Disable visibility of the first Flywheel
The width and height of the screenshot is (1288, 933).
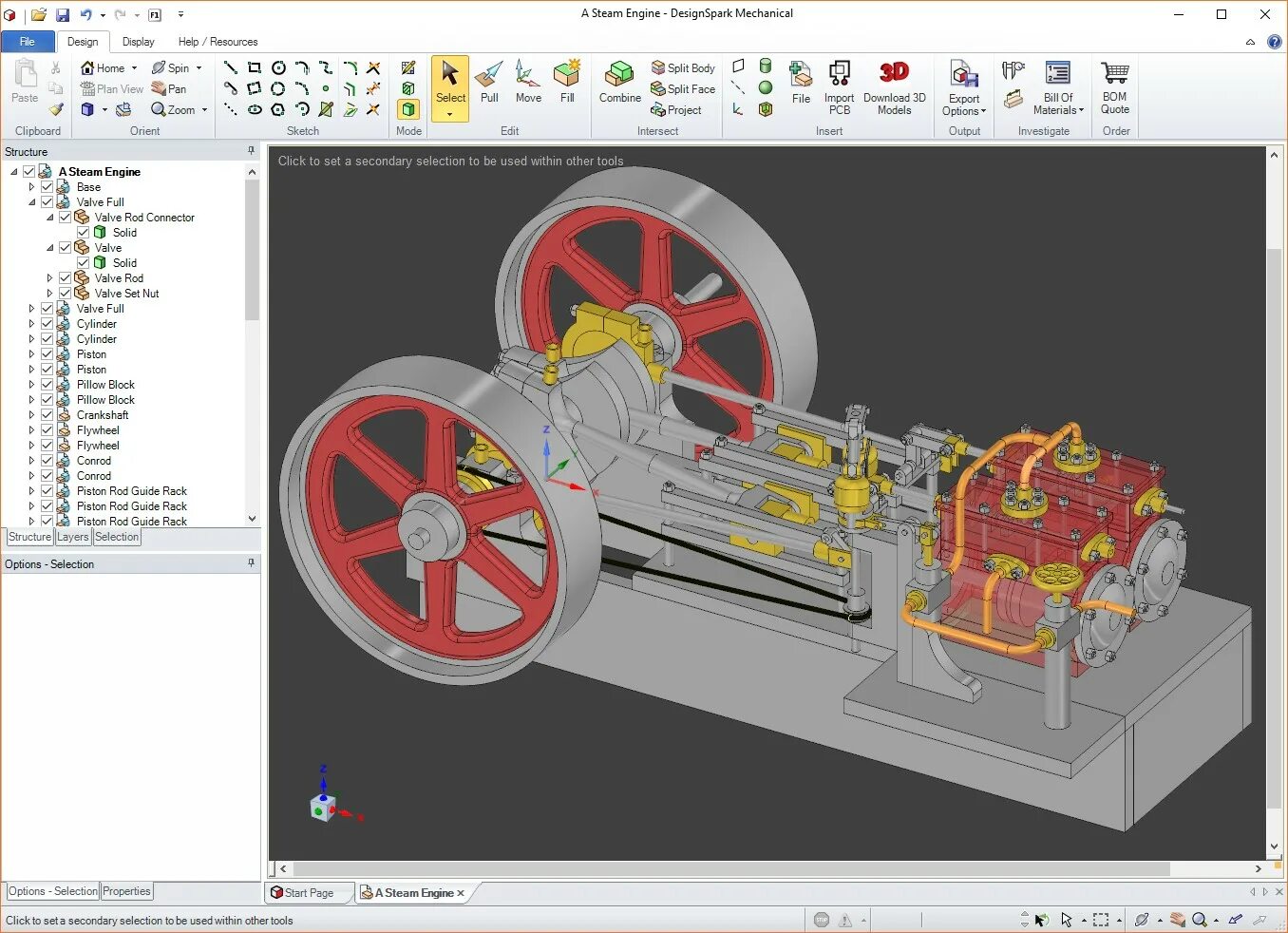46,430
